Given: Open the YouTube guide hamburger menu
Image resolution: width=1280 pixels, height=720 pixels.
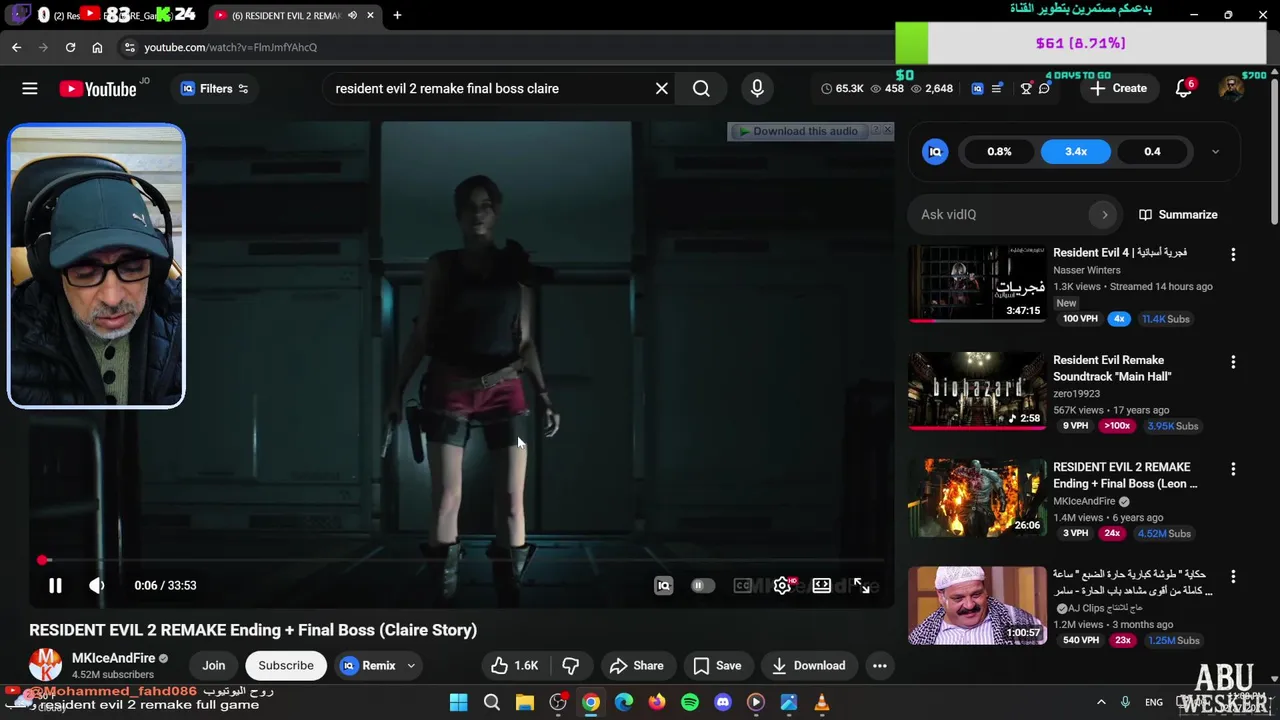Looking at the screenshot, I should coord(30,88).
